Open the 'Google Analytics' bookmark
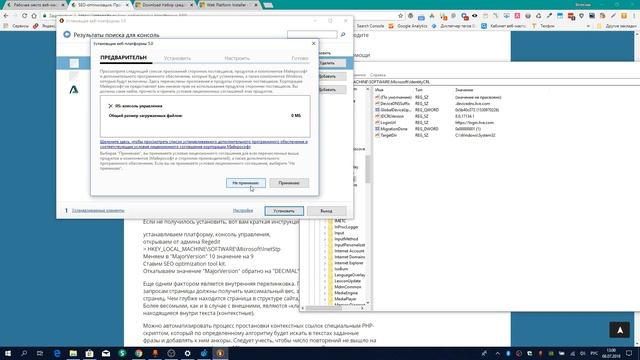The height and width of the screenshot is (360, 640). click(407, 26)
